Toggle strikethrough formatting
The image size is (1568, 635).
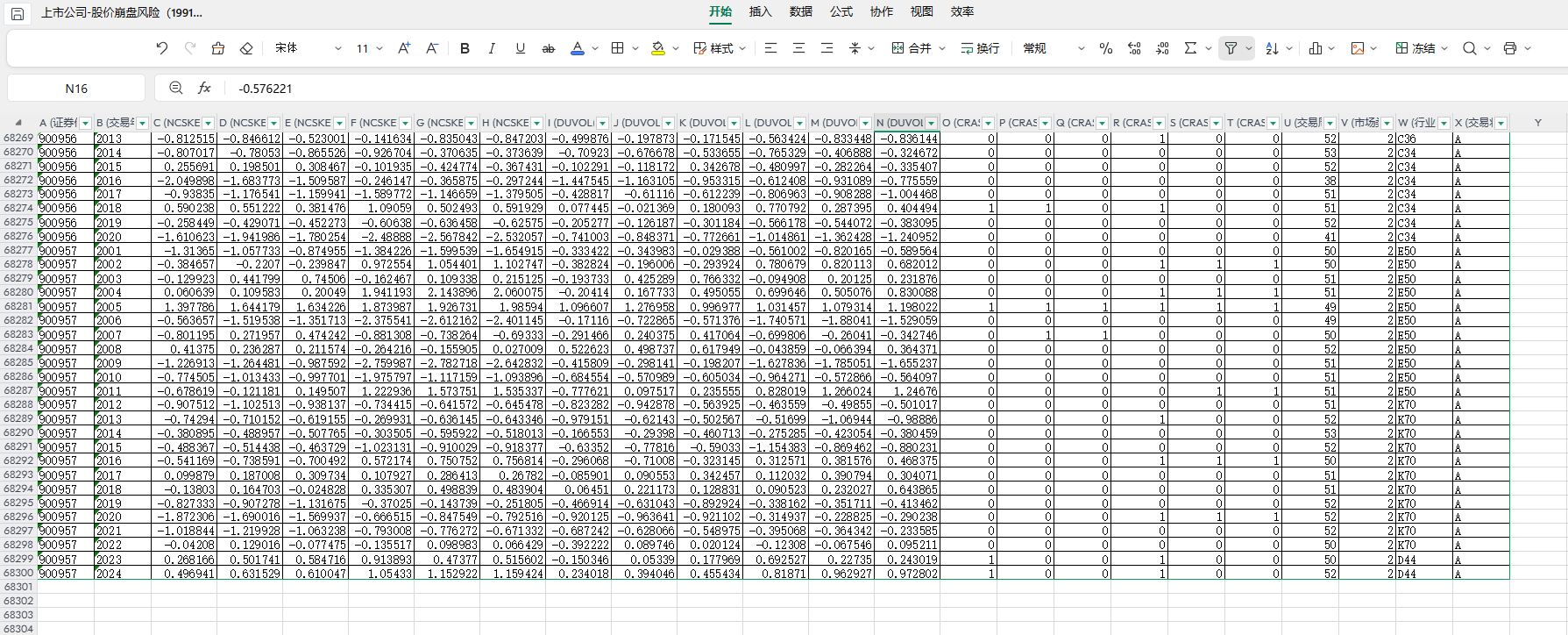(549, 48)
